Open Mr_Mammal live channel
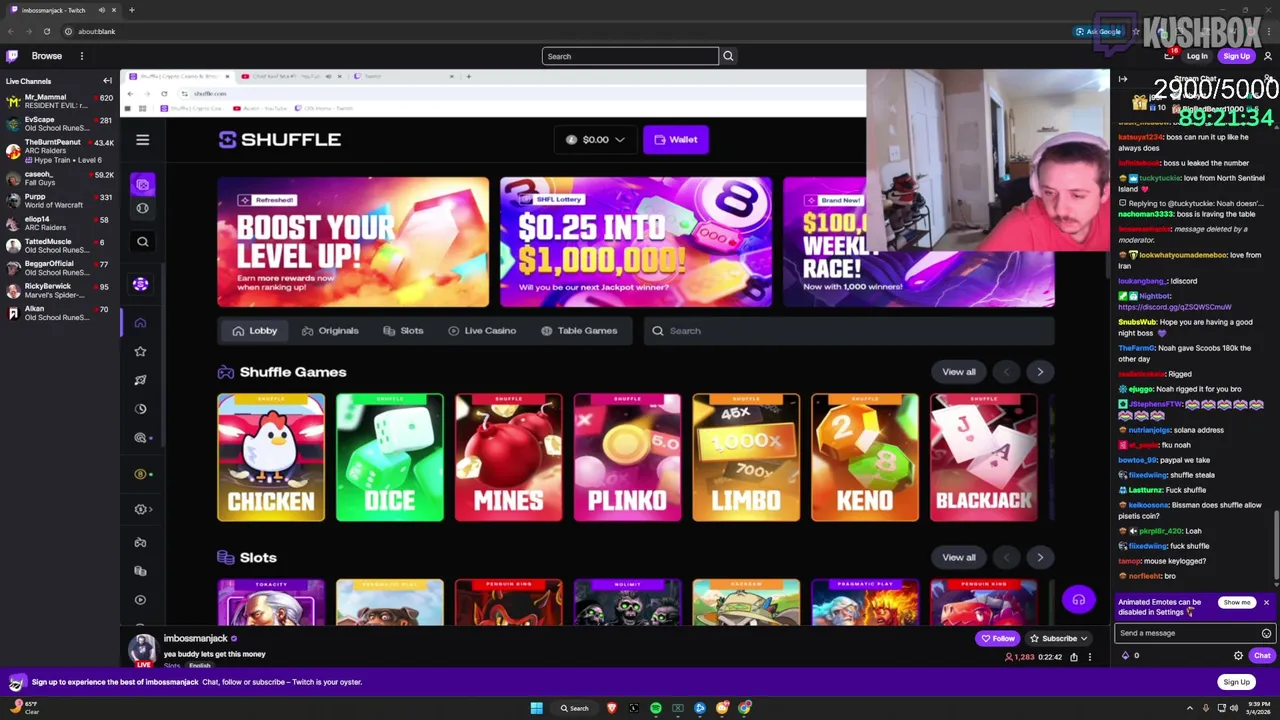 (60, 101)
